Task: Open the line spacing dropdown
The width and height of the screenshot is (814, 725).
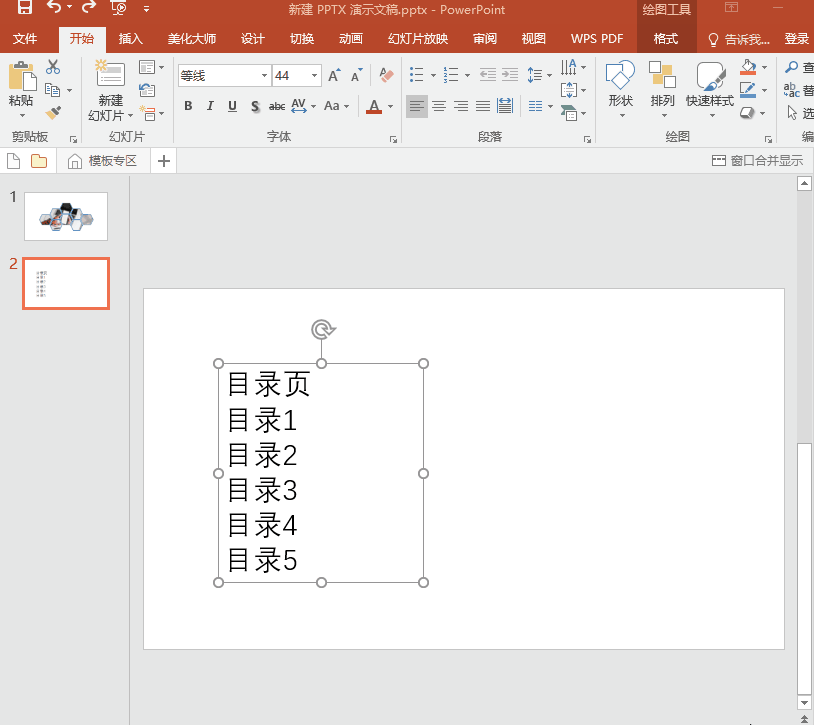Action: pos(538,76)
